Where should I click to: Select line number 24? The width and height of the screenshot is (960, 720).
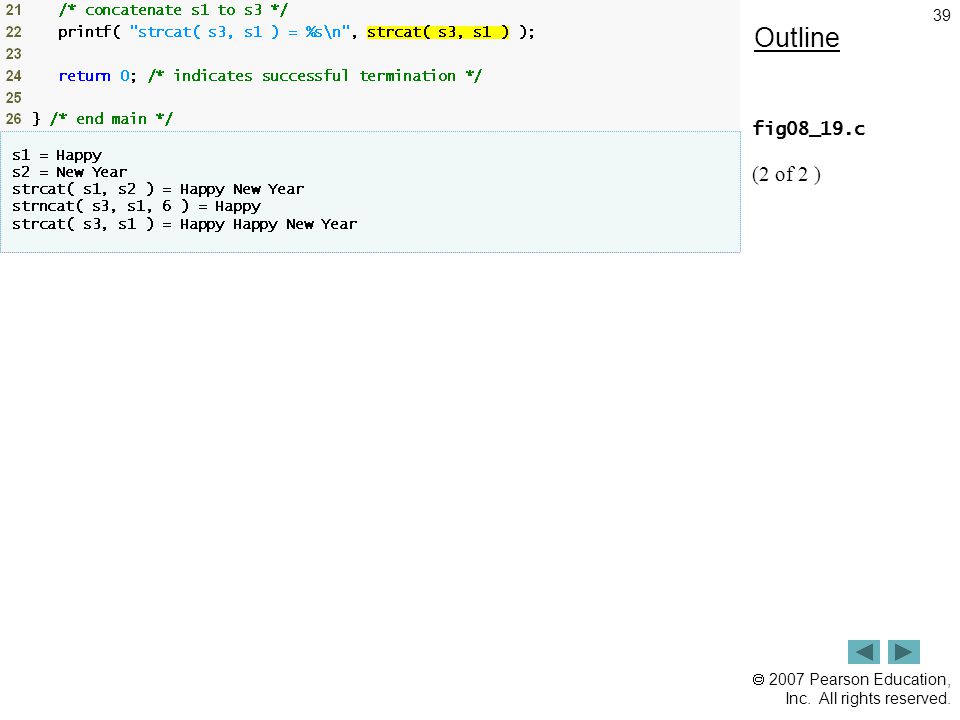click(13, 76)
